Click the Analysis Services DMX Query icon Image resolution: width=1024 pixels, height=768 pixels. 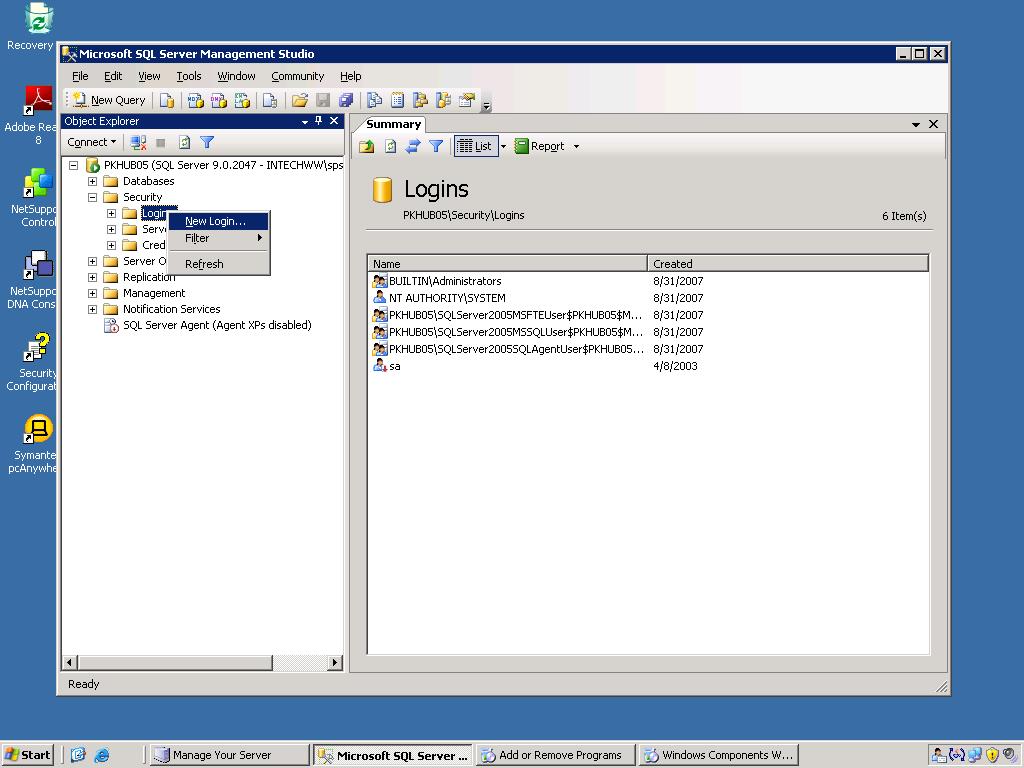(219, 100)
